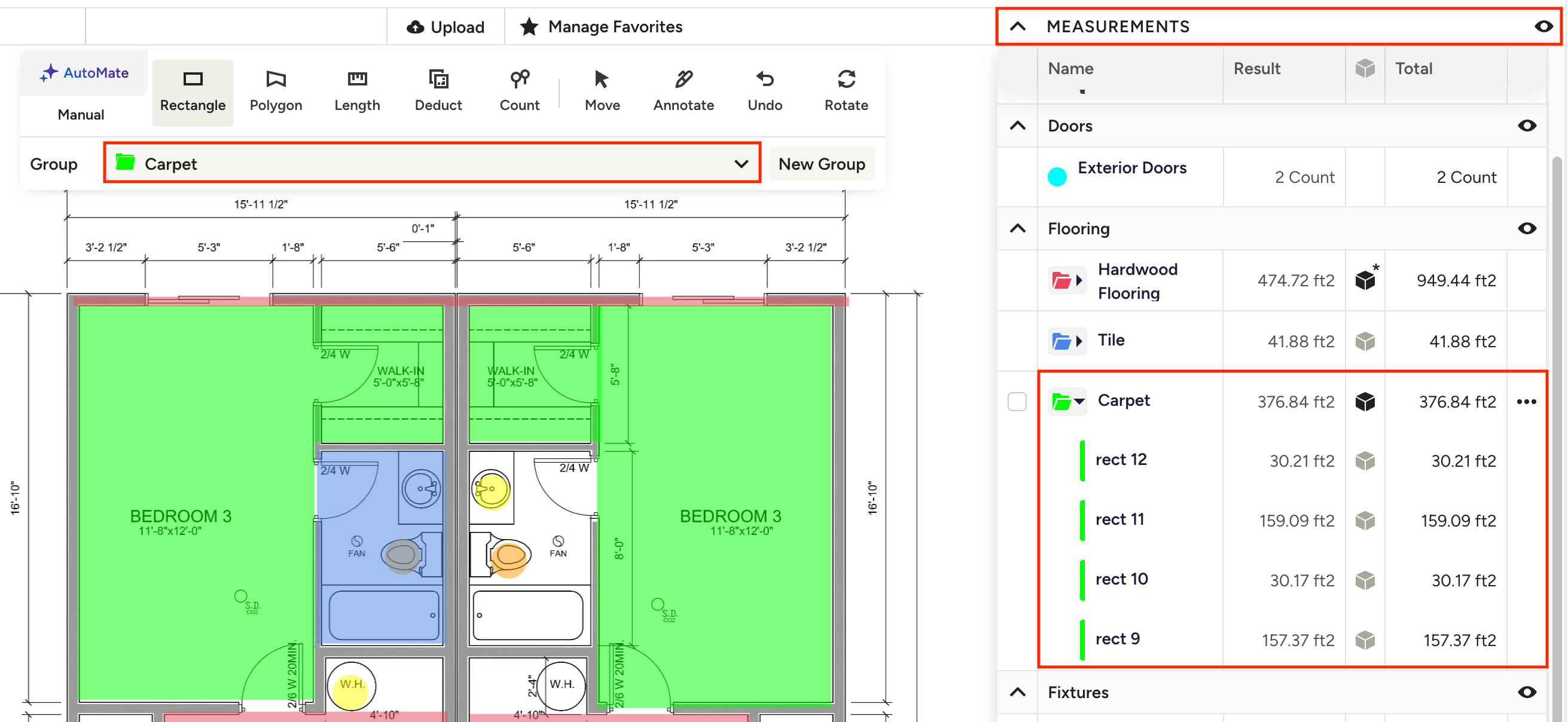Image resolution: width=1568 pixels, height=722 pixels.
Task: Tick the Carpet row checkbox
Action: 1017,402
